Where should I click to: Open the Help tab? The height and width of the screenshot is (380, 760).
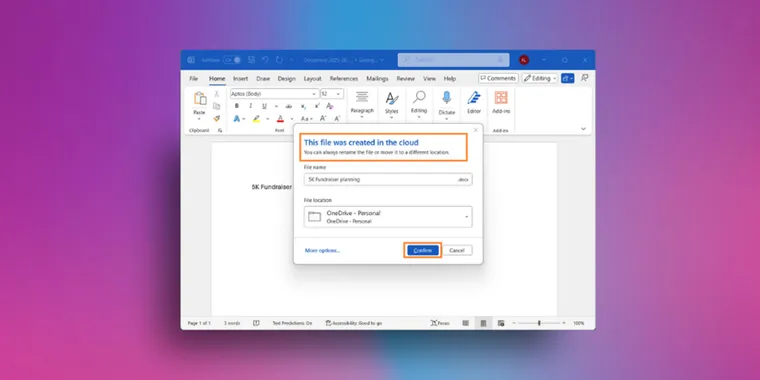point(450,79)
